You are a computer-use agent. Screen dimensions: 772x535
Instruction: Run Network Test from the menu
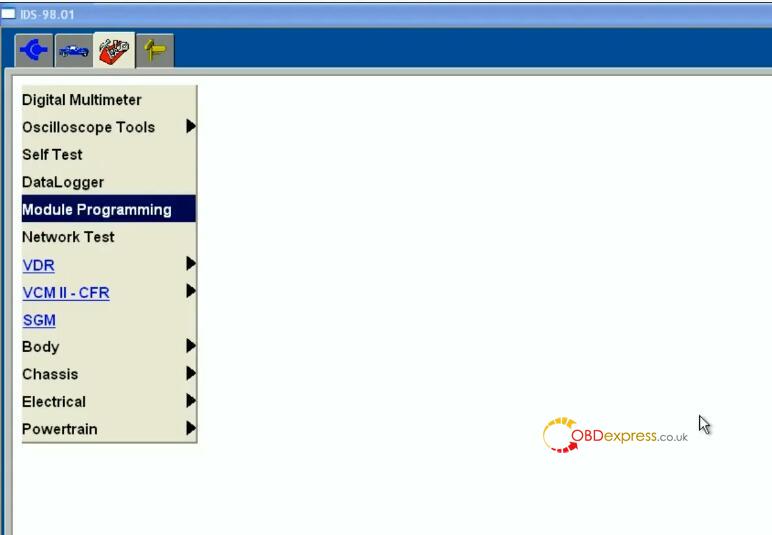point(68,237)
